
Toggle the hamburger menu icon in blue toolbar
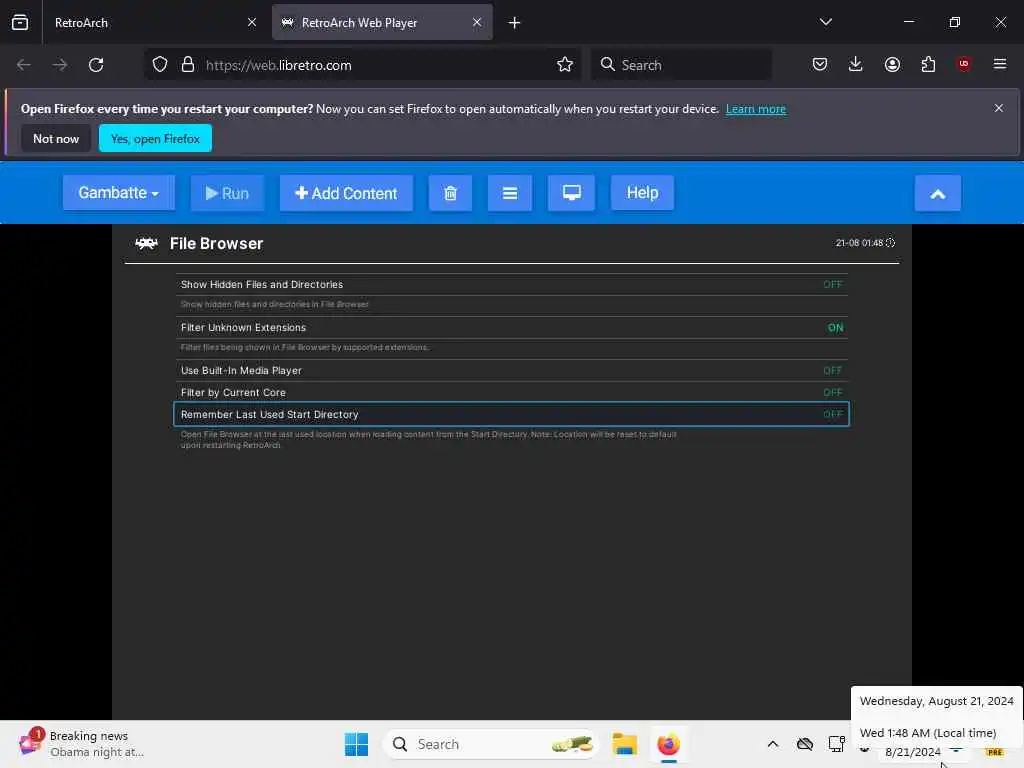click(x=509, y=193)
